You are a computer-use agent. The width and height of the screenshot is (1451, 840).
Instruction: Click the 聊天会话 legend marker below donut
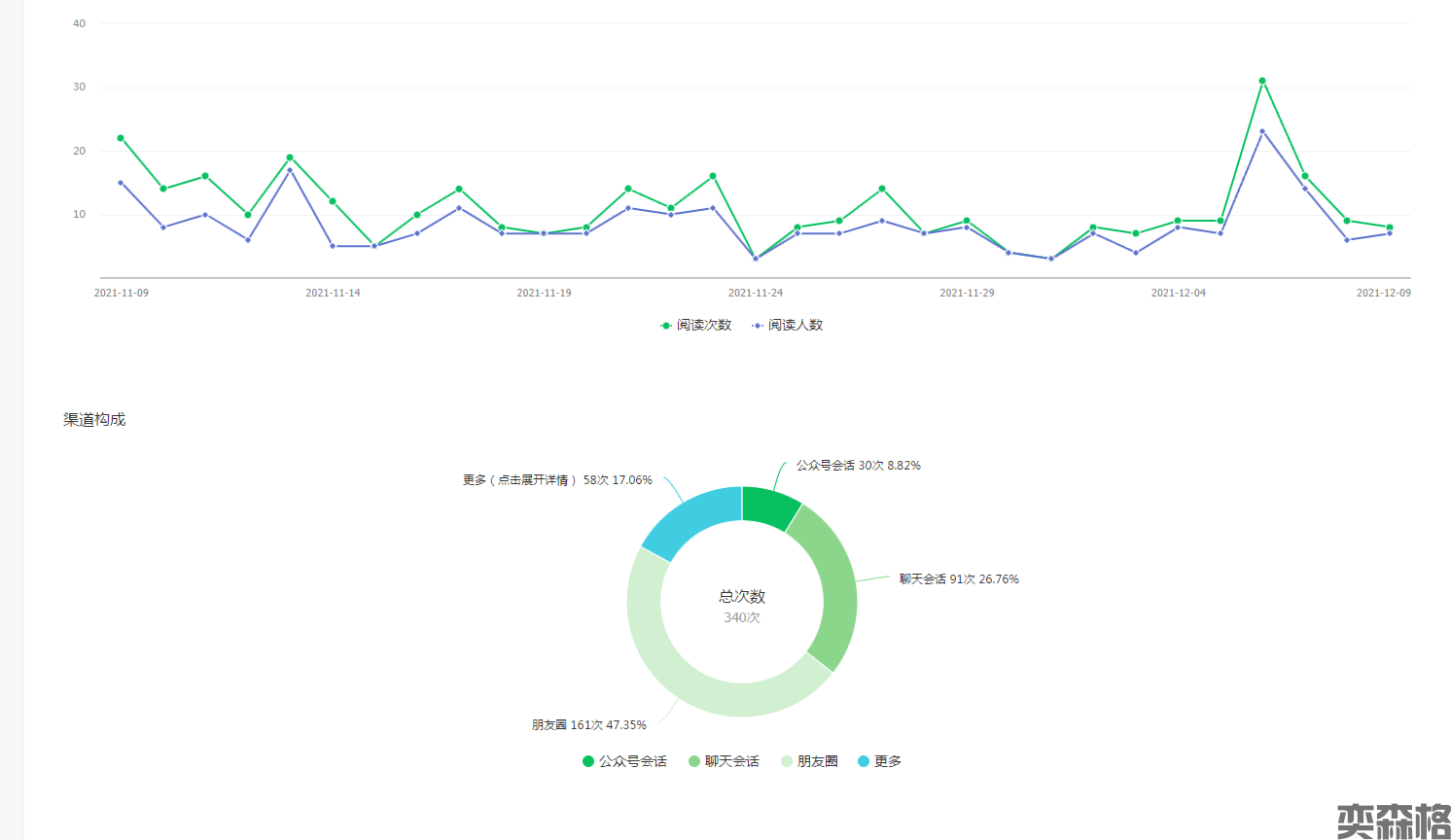694,761
